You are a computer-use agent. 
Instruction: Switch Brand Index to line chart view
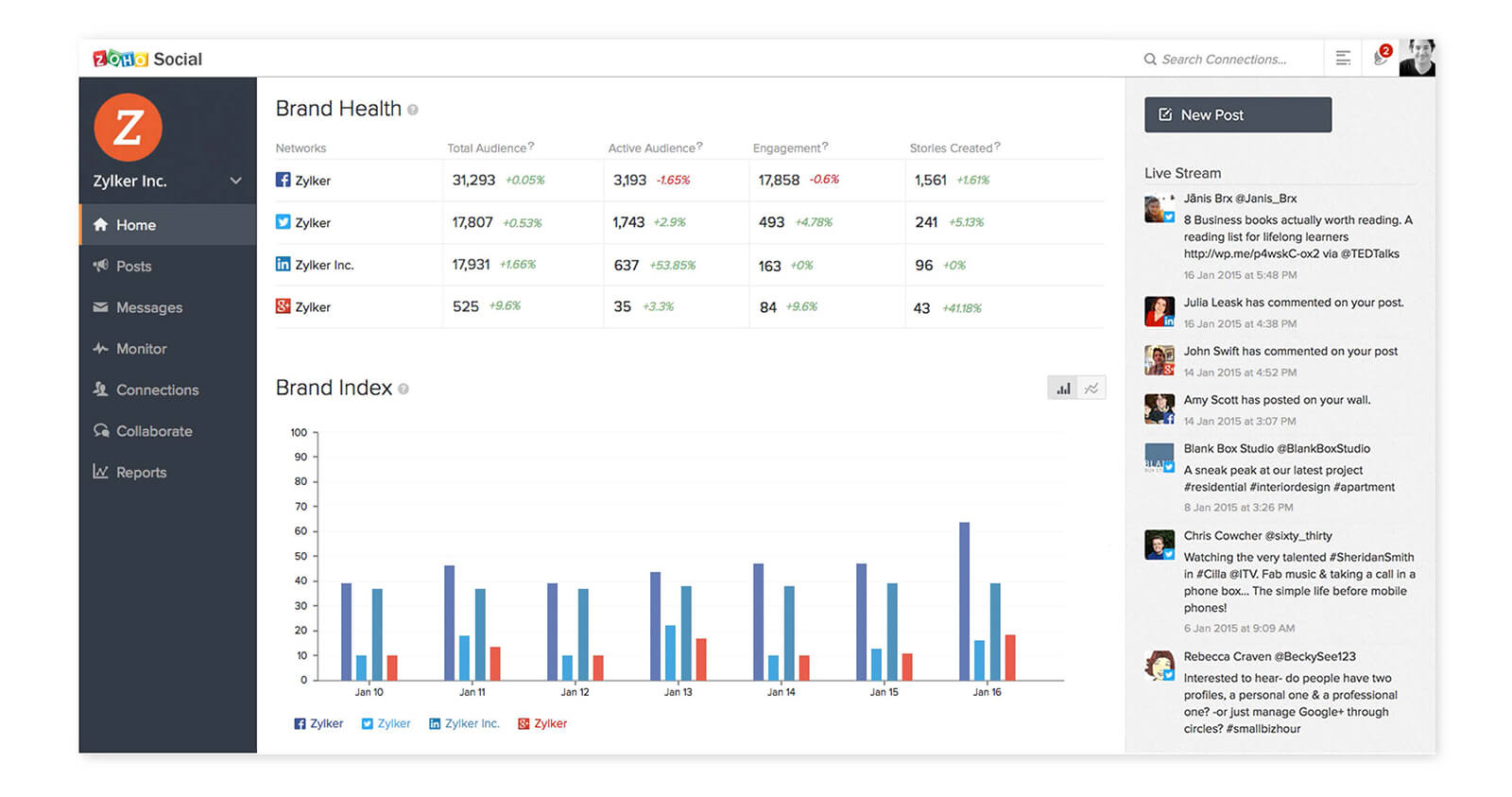(1091, 389)
